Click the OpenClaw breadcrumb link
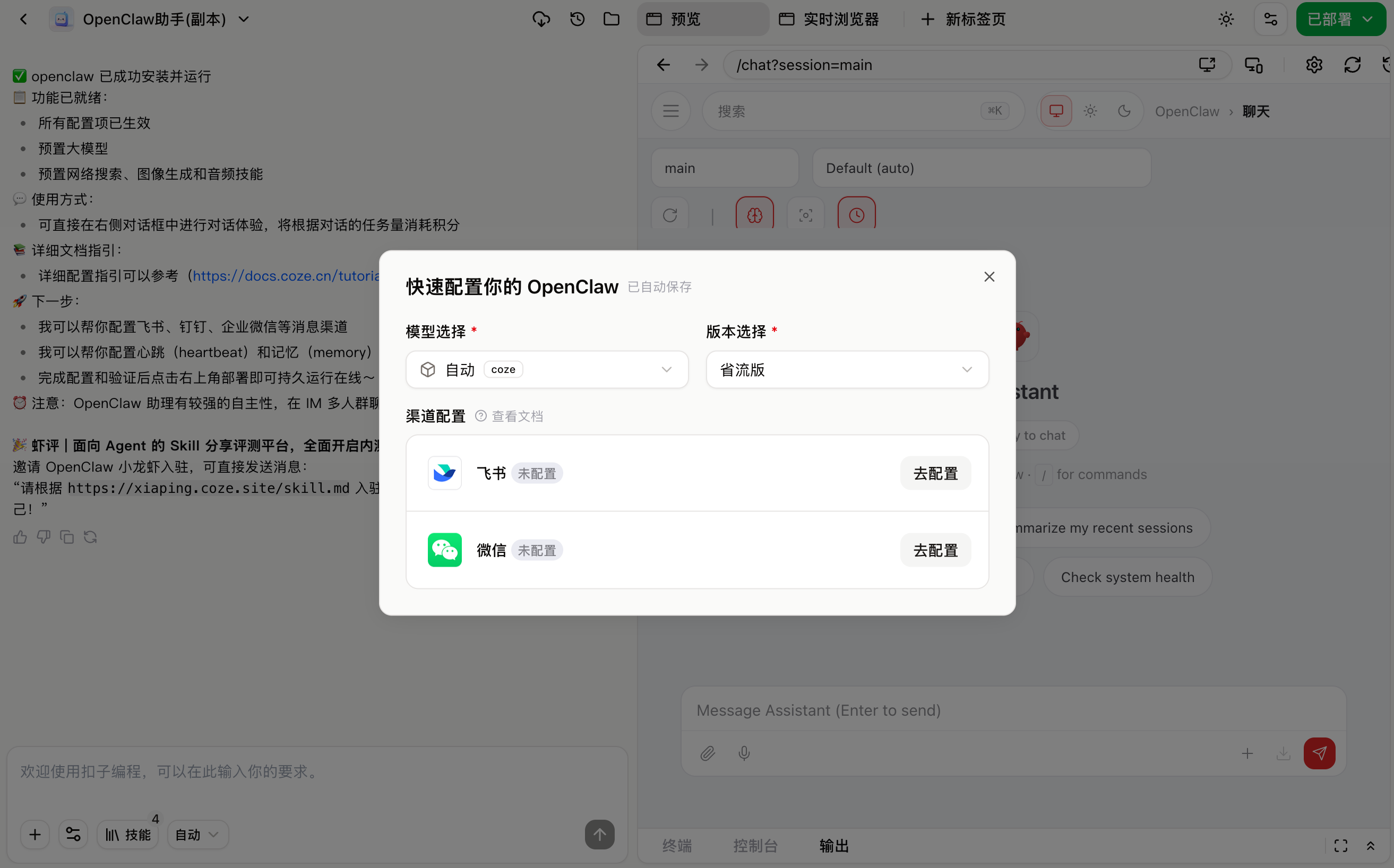The width and height of the screenshot is (1394, 868). pyautogui.click(x=1186, y=111)
